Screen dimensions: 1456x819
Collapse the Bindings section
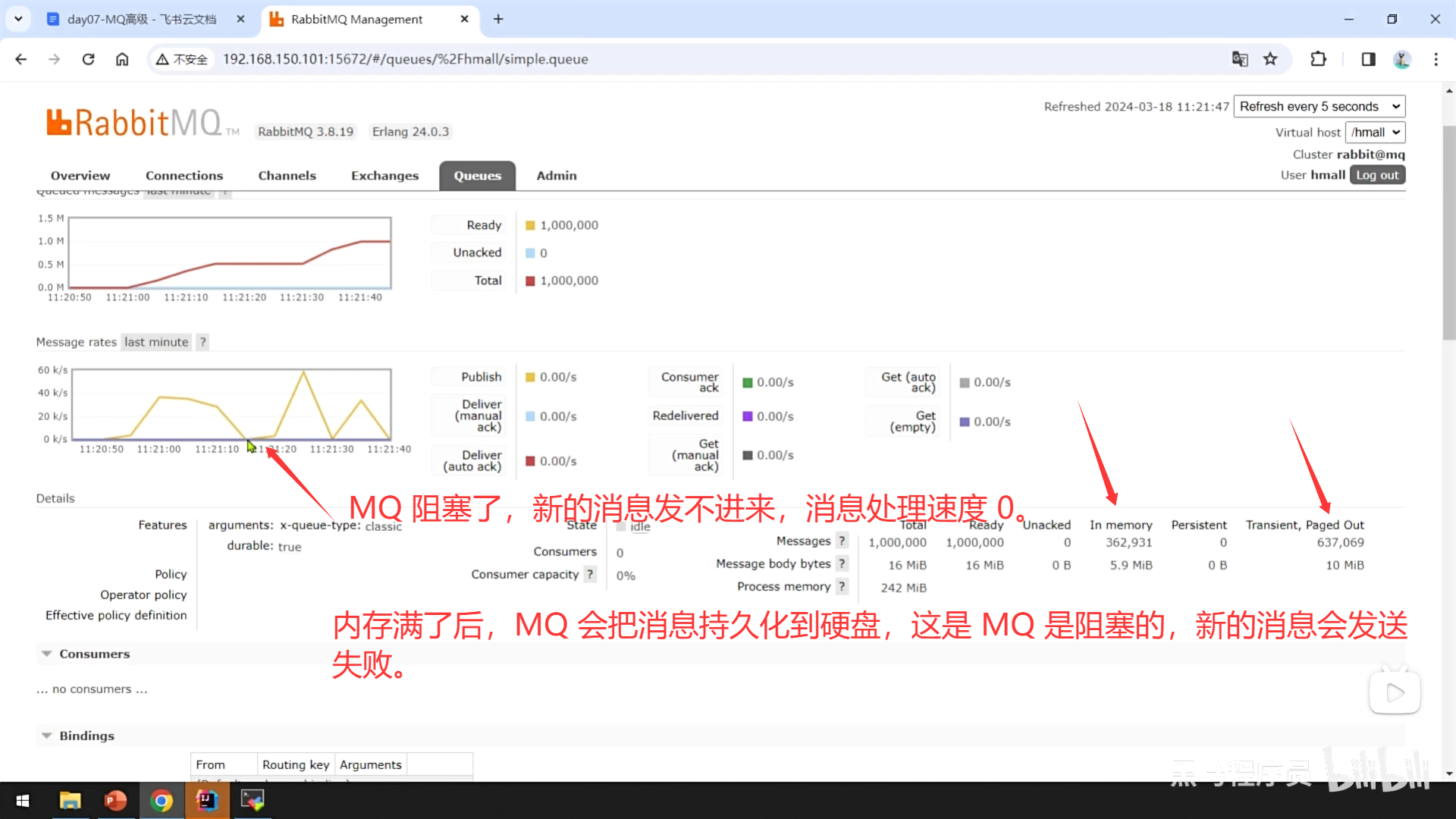[86, 736]
